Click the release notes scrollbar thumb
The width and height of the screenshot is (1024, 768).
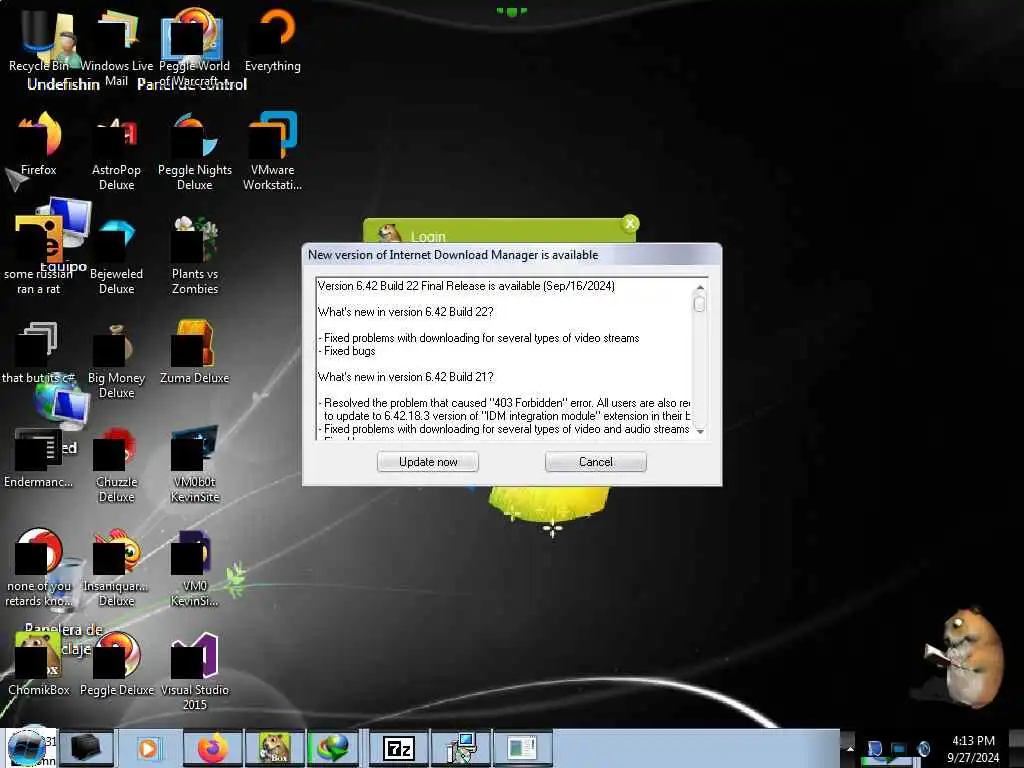tap(699, 304)
